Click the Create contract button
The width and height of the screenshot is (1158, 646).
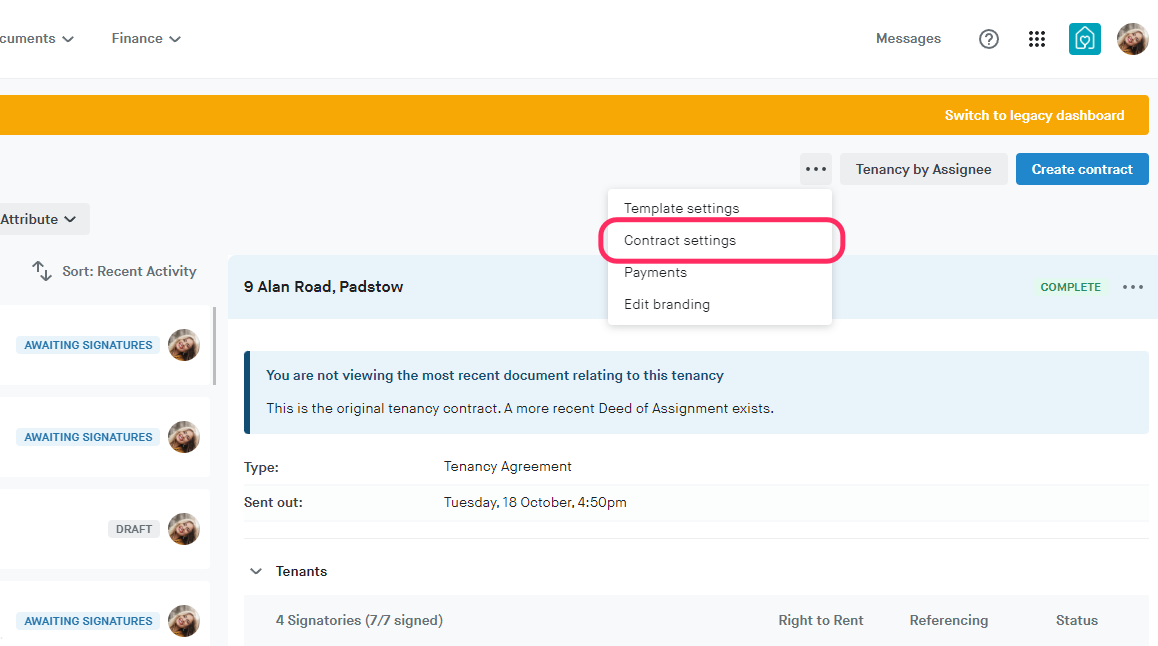(x=1082, y=169)
